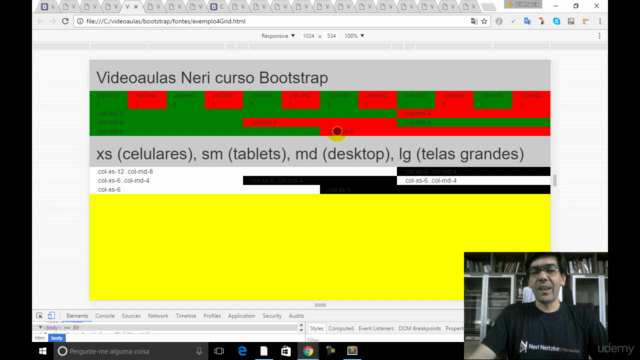Click the Skype extension icon
This screenshot has width=640, height=360.
coord(556,21)
